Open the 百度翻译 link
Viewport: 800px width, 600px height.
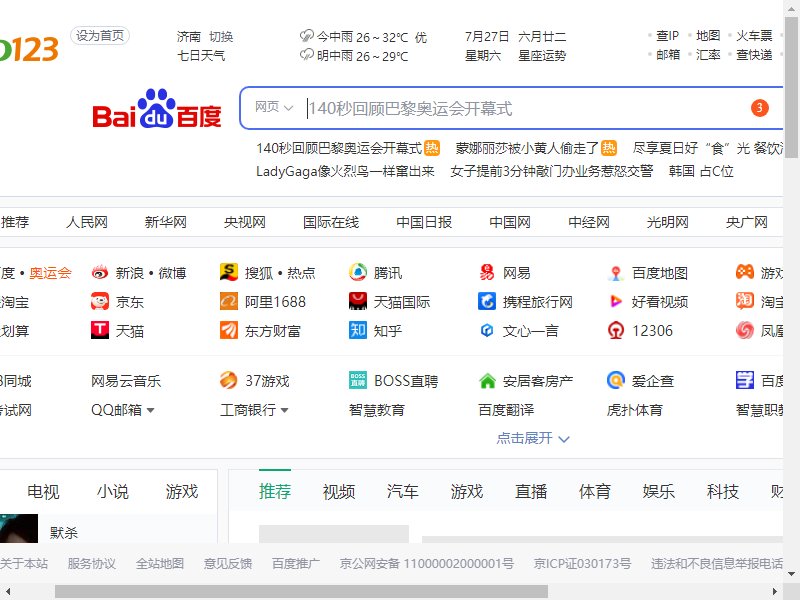506,410
